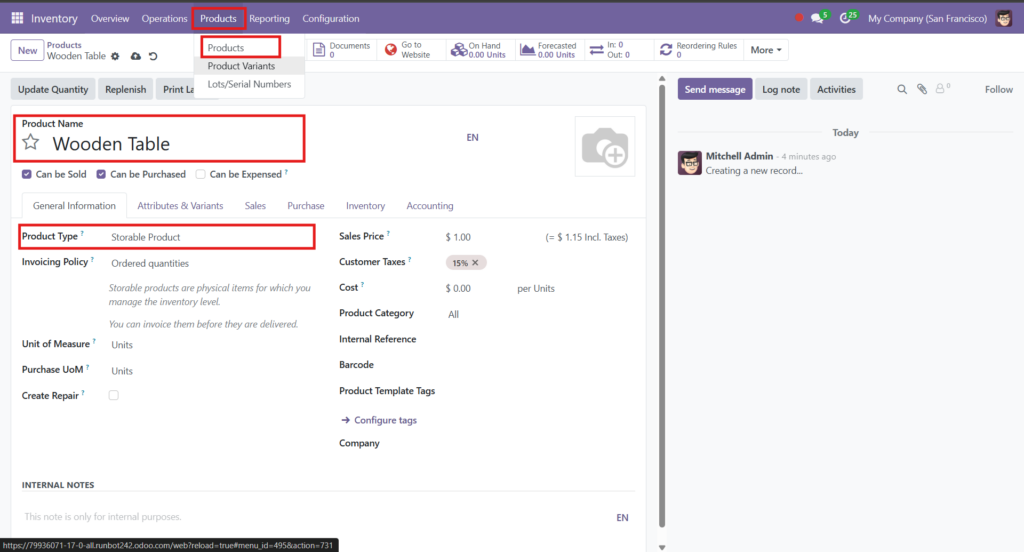Image resolution: width=1024 pixels, height=552 pixels.
Task: Switch to Purchase tab
Action: point(306,206)
